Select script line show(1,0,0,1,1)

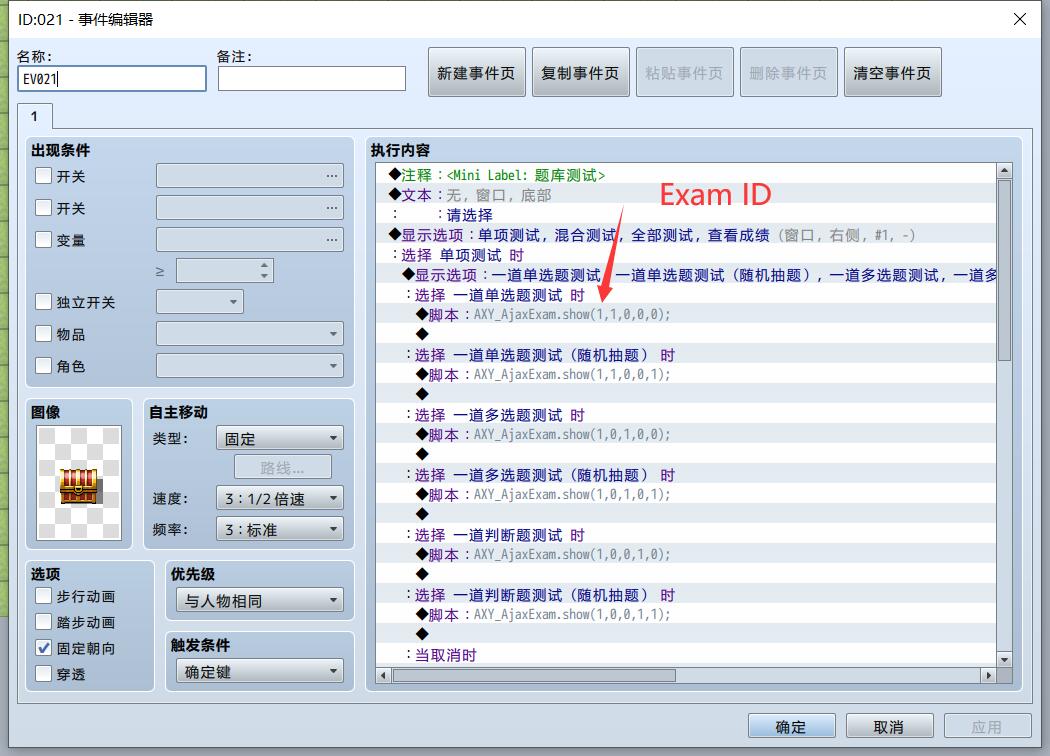686,615
